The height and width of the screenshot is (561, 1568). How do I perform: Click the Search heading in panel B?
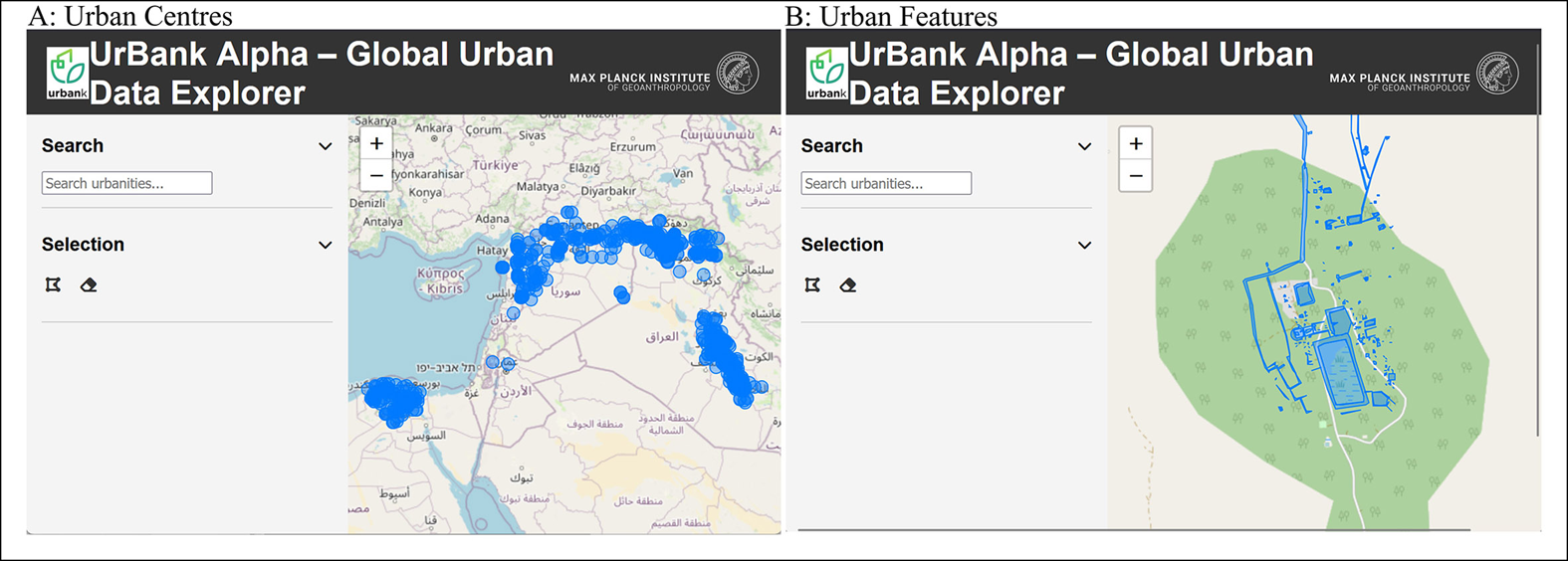tap(832, 146)
